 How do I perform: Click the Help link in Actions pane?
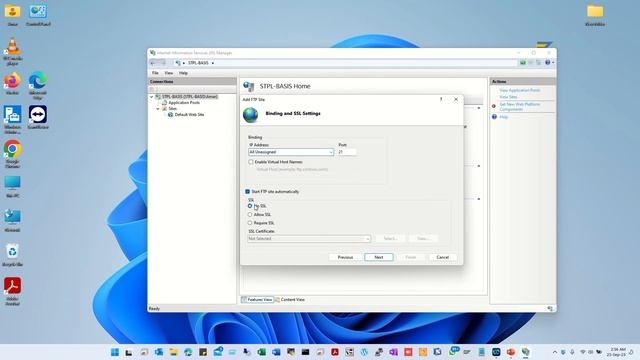point(504,117)
